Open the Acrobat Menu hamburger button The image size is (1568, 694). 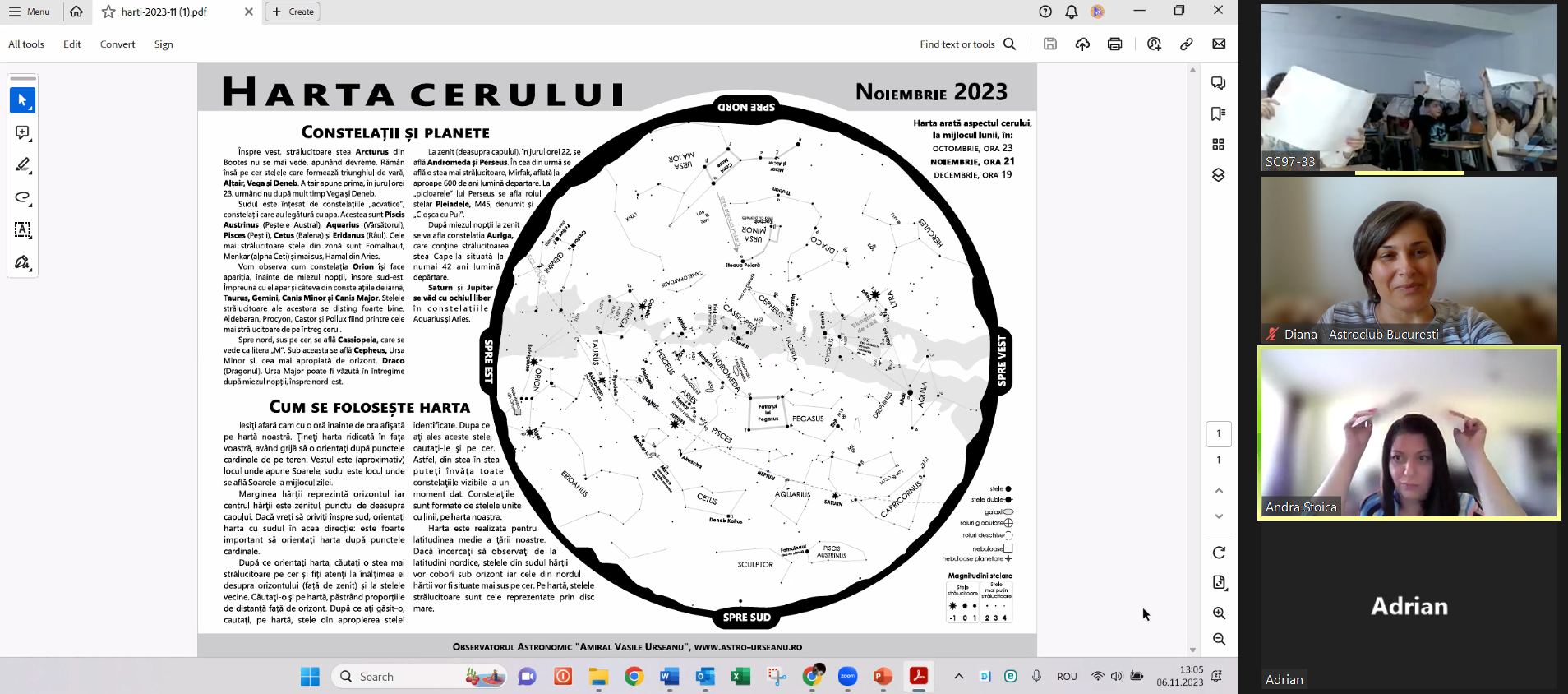(30, 12)
